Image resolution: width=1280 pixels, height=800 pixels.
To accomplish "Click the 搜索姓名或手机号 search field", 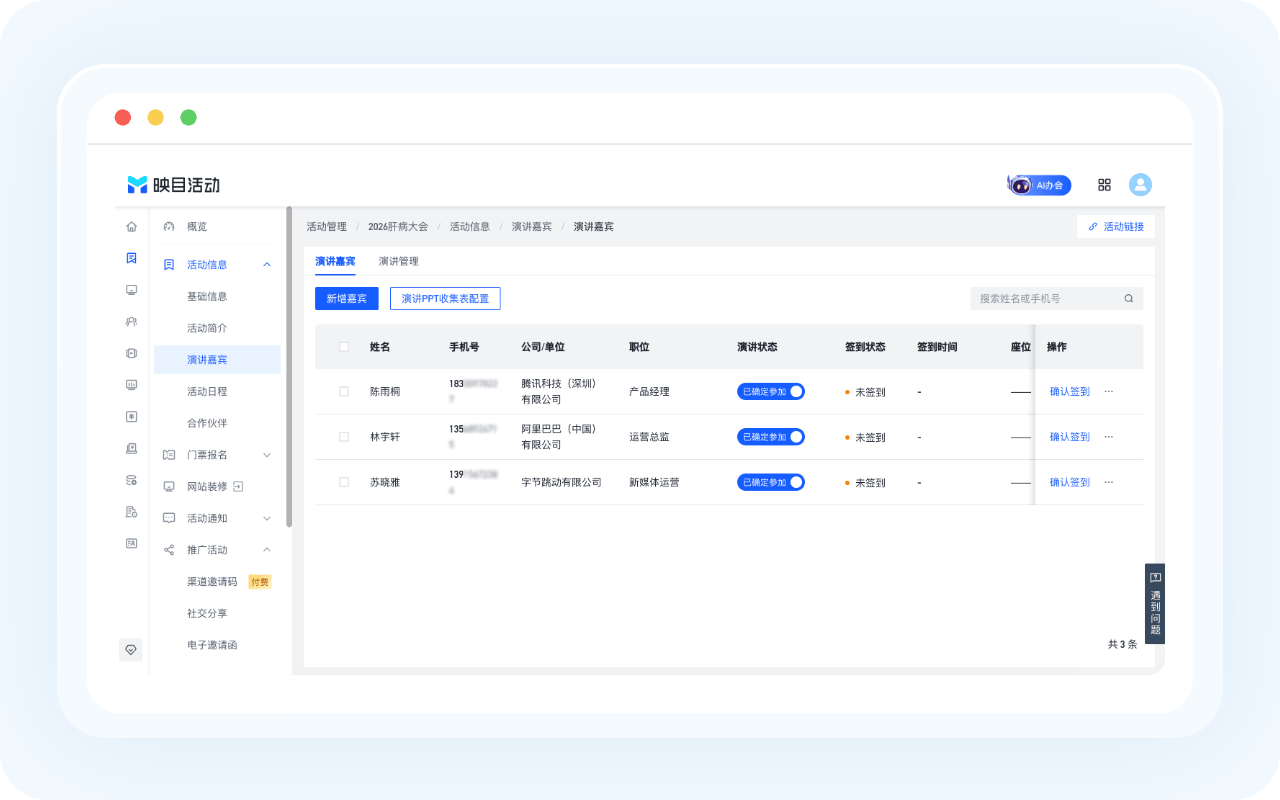I will 1056,298.
